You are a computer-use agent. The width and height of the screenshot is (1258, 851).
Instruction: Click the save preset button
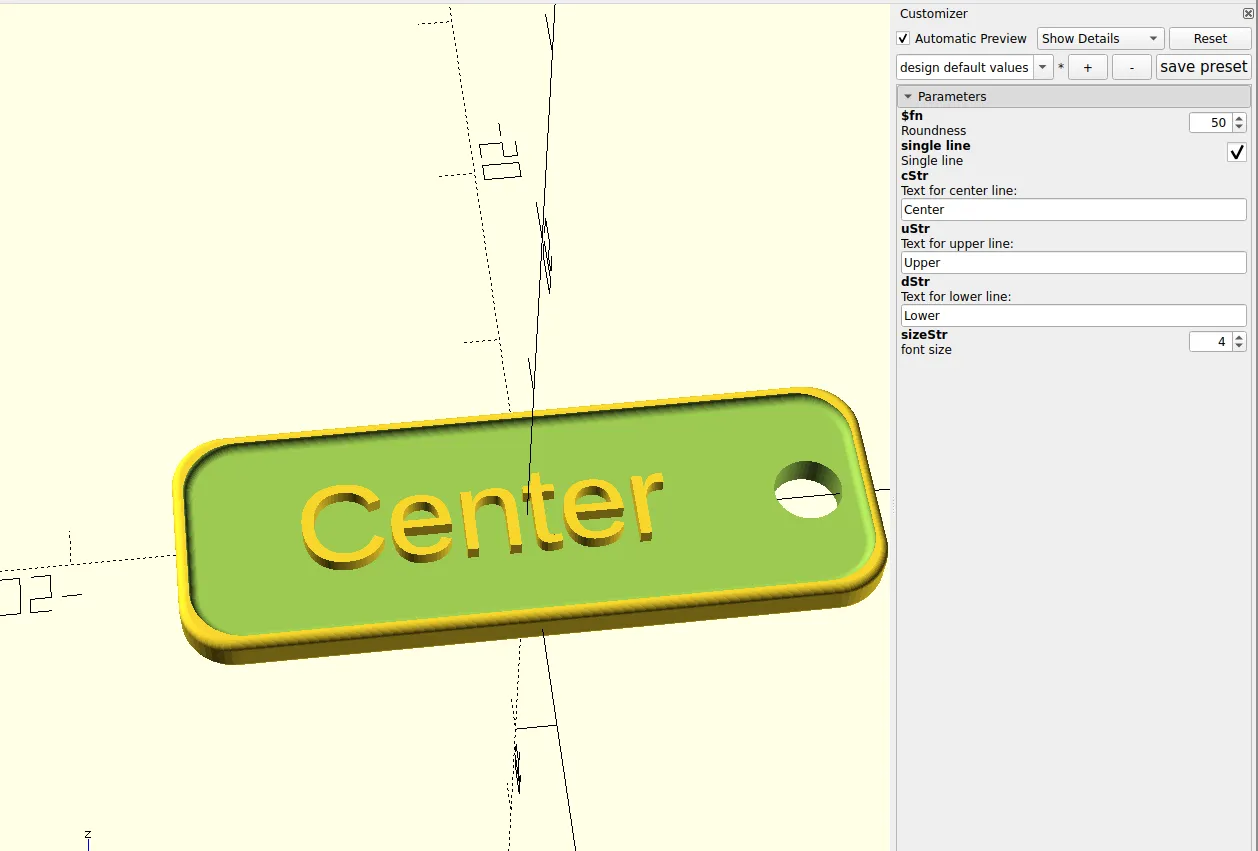[x=1203, y=67]
